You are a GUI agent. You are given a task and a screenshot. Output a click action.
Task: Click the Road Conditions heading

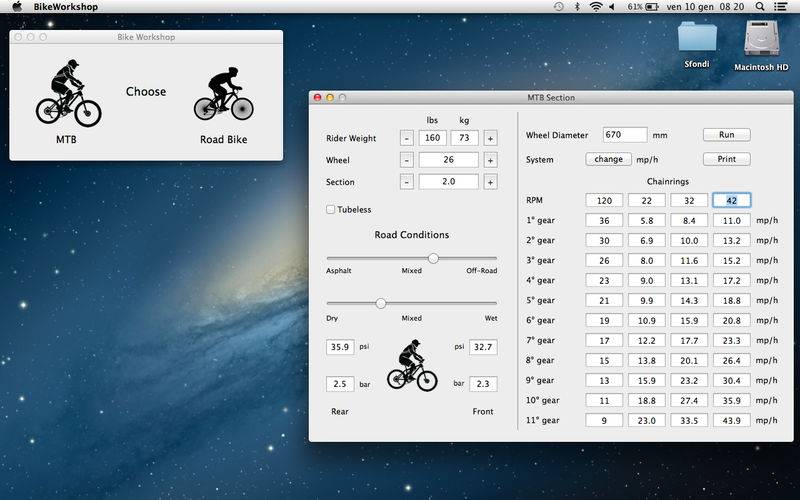(412, 235)
